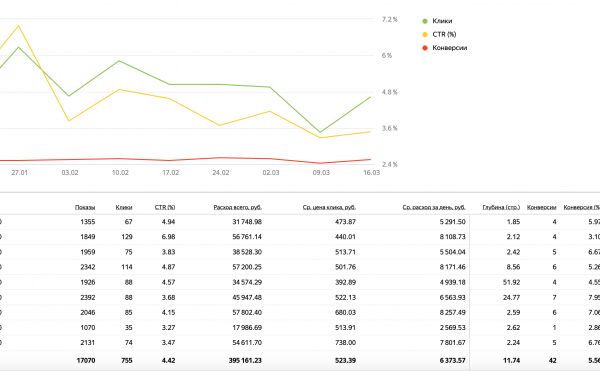Select spend value 54 611.70
The image size is (600, 371).
pos(247,343)
